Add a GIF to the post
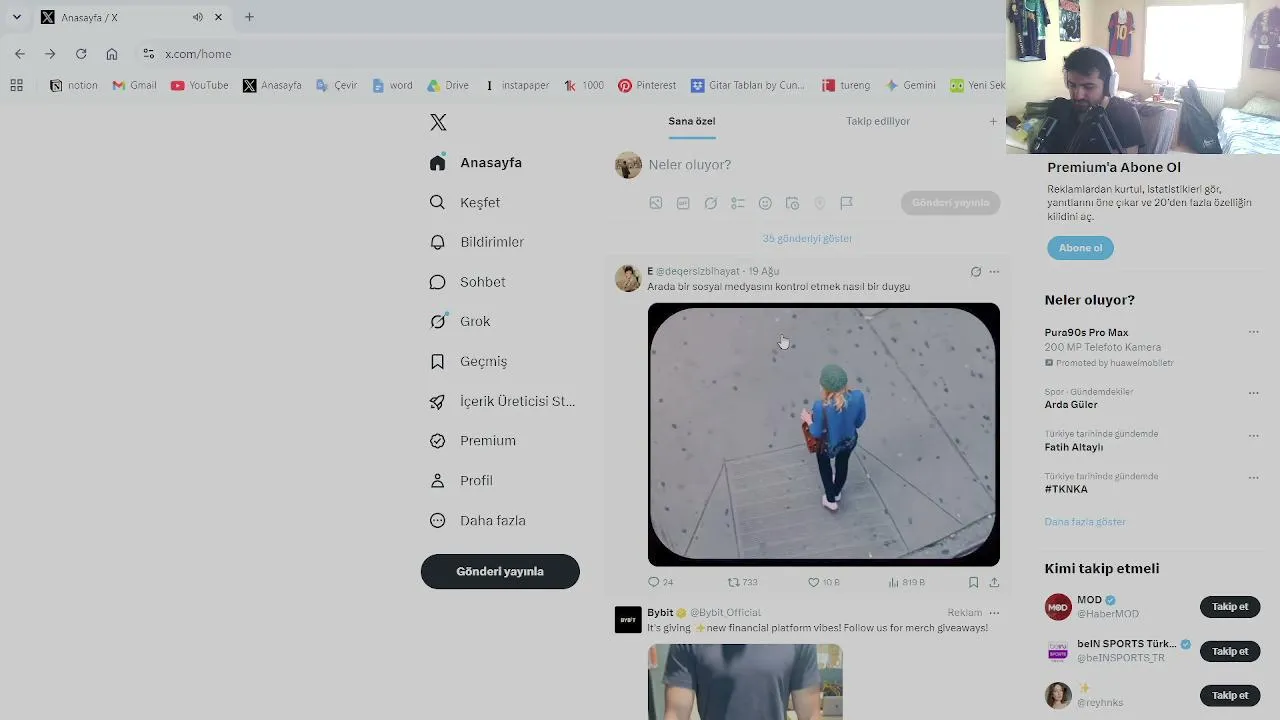Screen dimensions: 1280x720 pos(683,203)
